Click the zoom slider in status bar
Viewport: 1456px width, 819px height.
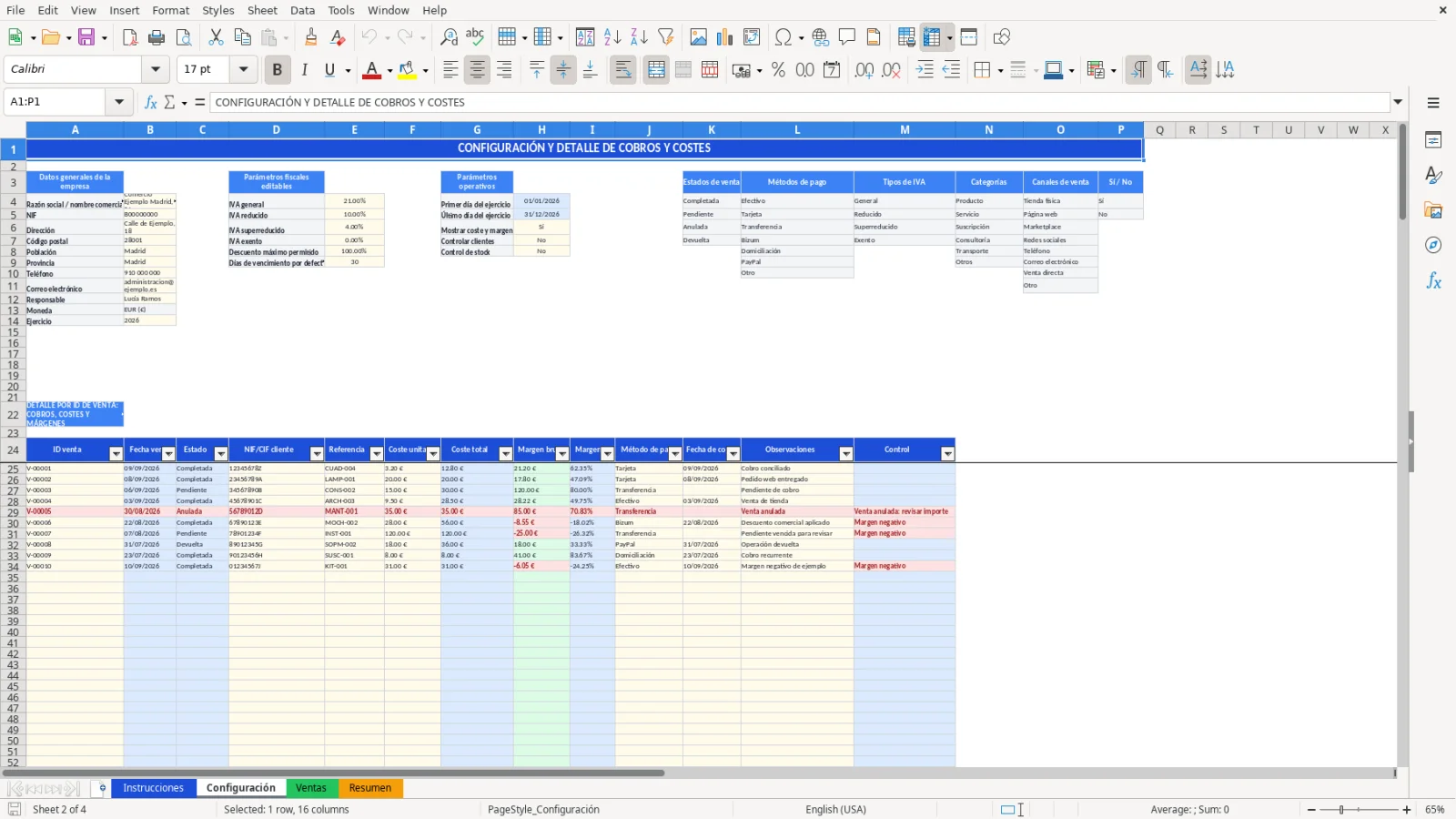[x=1360, y=809]
